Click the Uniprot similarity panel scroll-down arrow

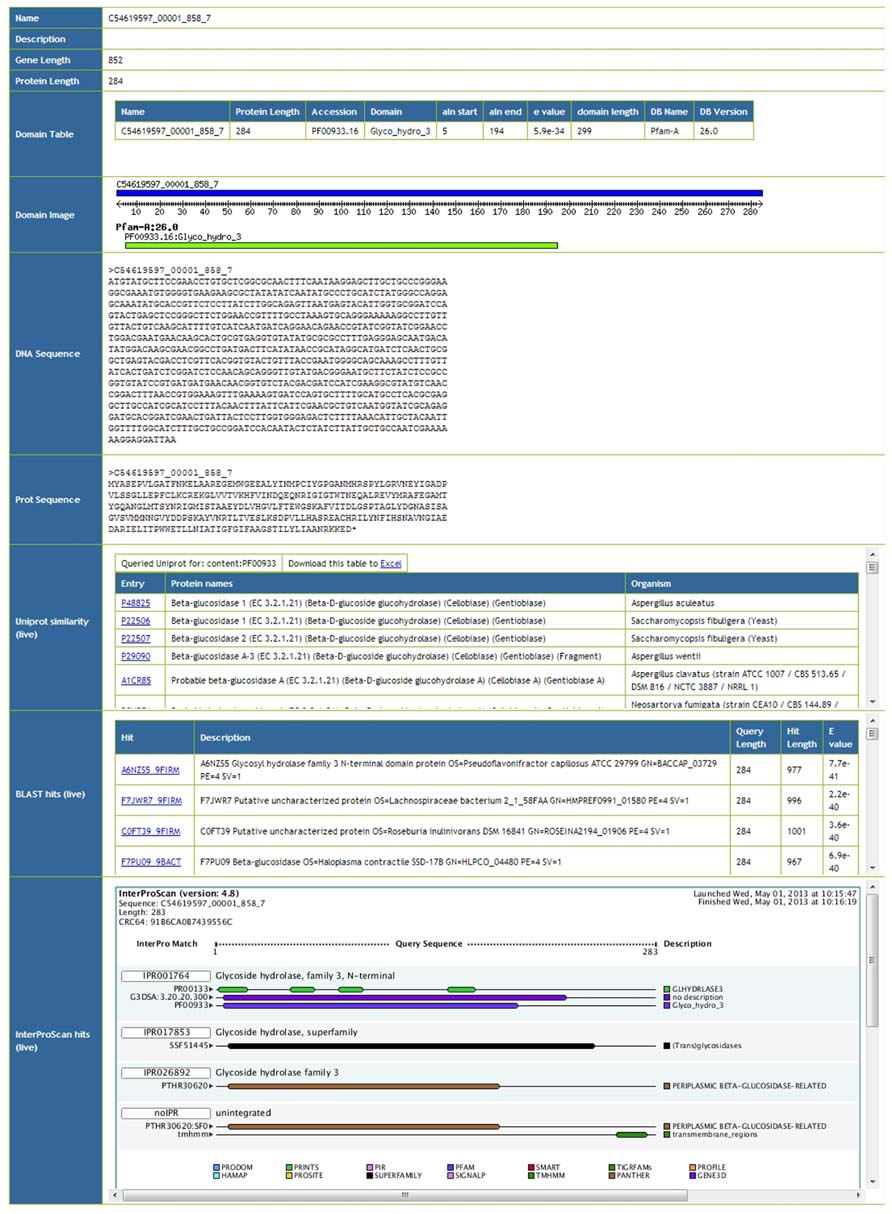[x=872, y=703]
